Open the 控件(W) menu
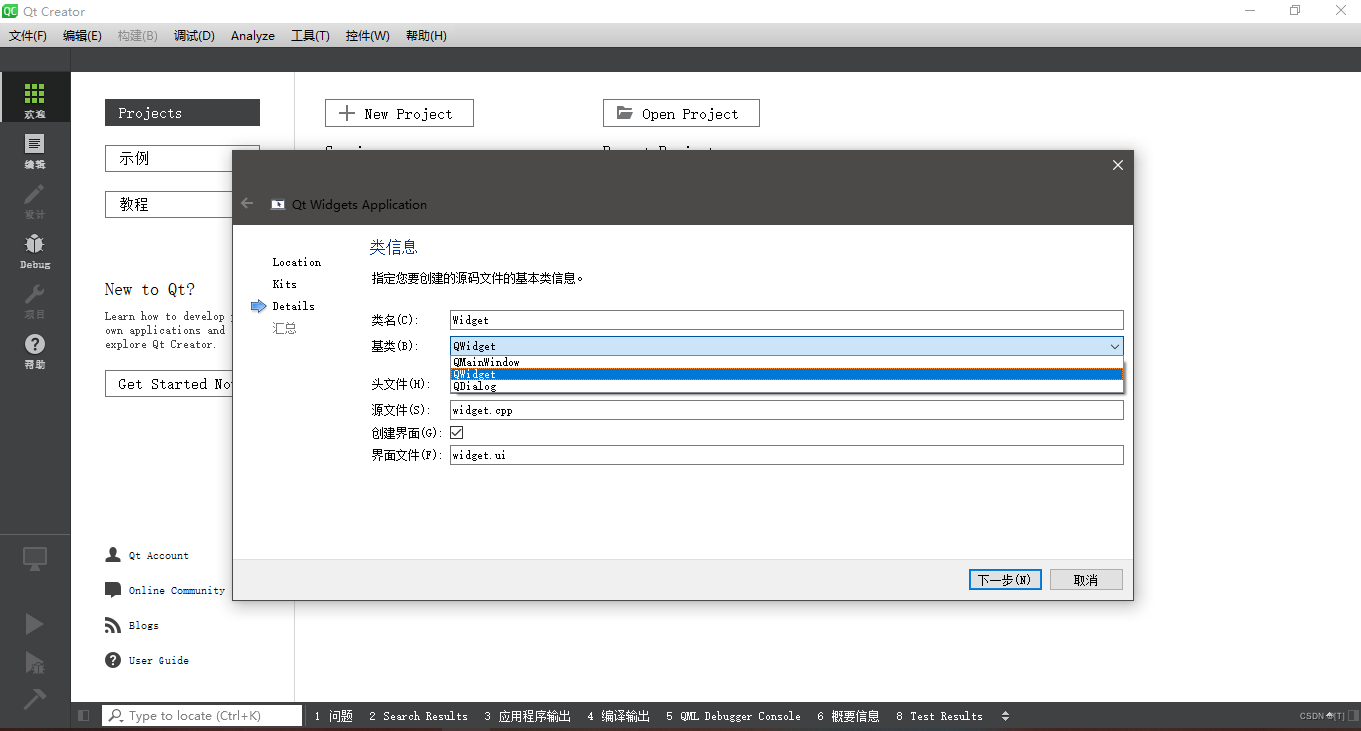Viewport: 1361px width, 731px height. click(368, 35)
